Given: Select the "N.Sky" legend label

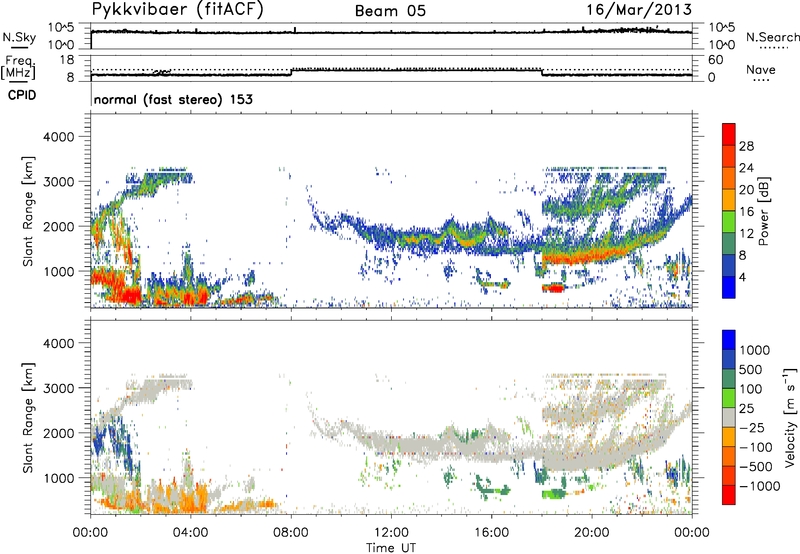Looking at the screenshot, I should tap(19, 37).
